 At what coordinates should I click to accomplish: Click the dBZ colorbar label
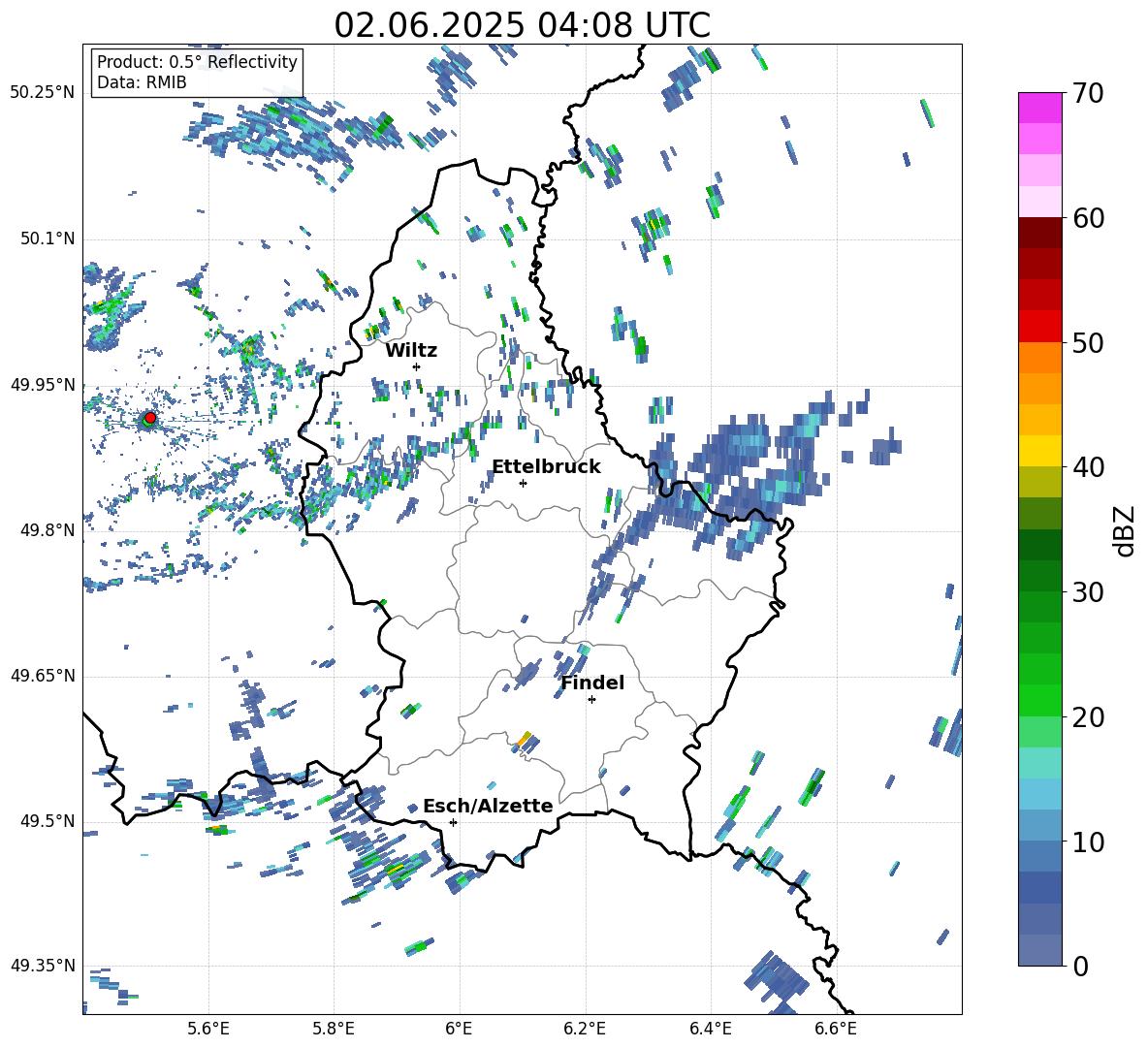[x=1123, y=530]
